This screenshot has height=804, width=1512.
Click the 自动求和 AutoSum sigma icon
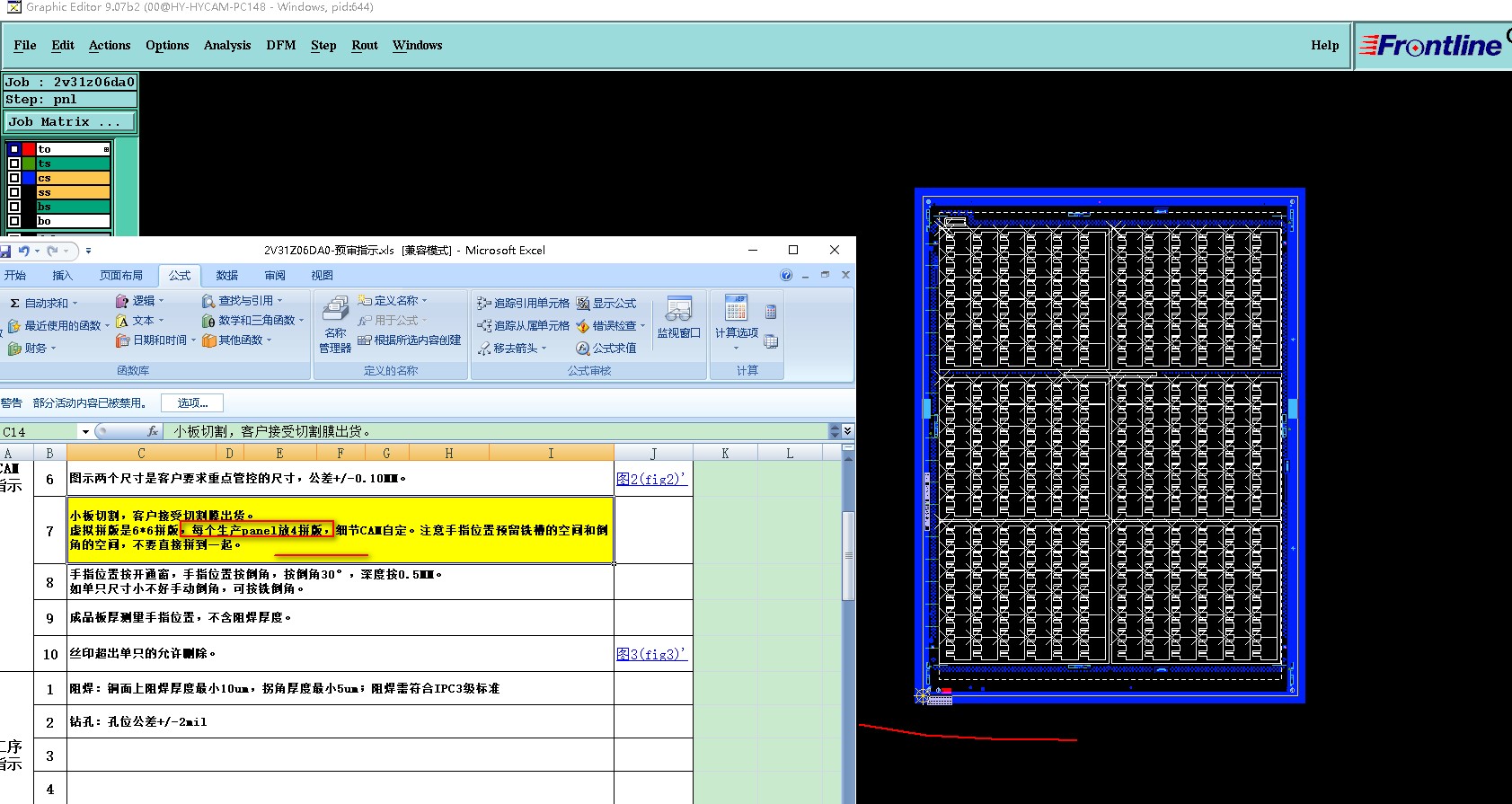point(14,304)
